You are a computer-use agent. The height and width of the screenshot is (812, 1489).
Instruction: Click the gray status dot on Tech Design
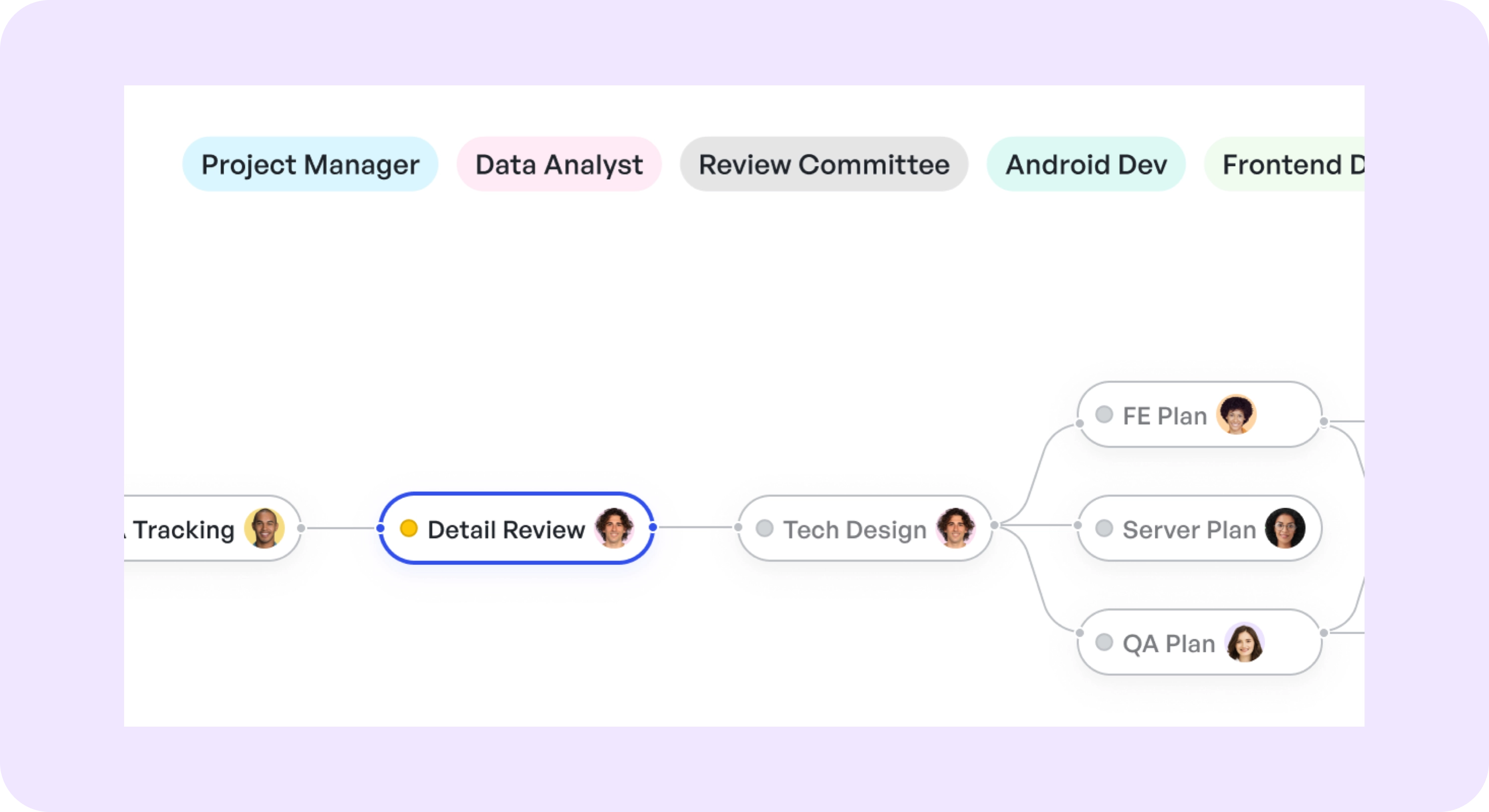click(765, 528)
